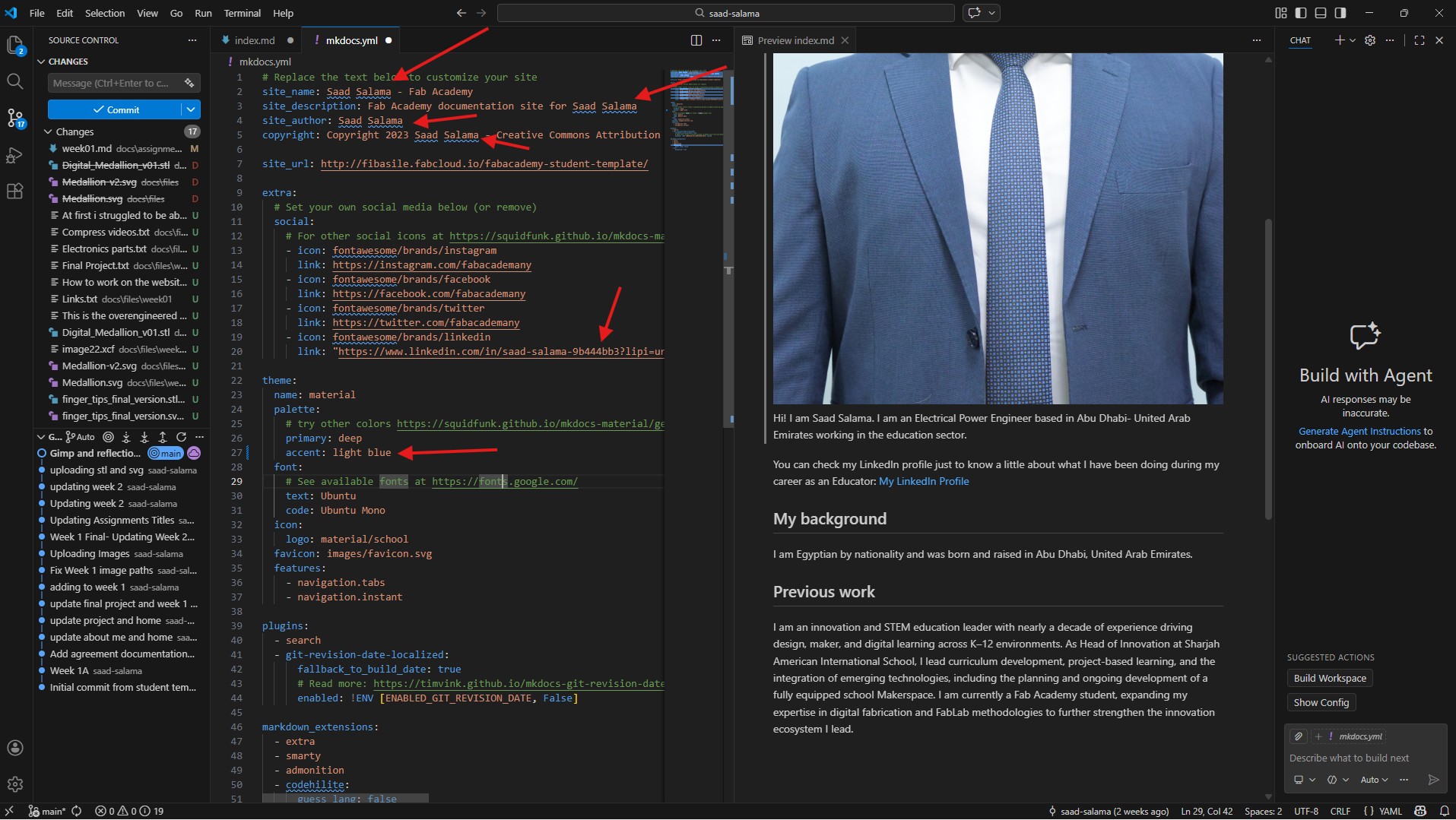Viewport: 1456px width, 820px height.
Task: Open the Search view in the activity bar
Action: tap(14, 81)
